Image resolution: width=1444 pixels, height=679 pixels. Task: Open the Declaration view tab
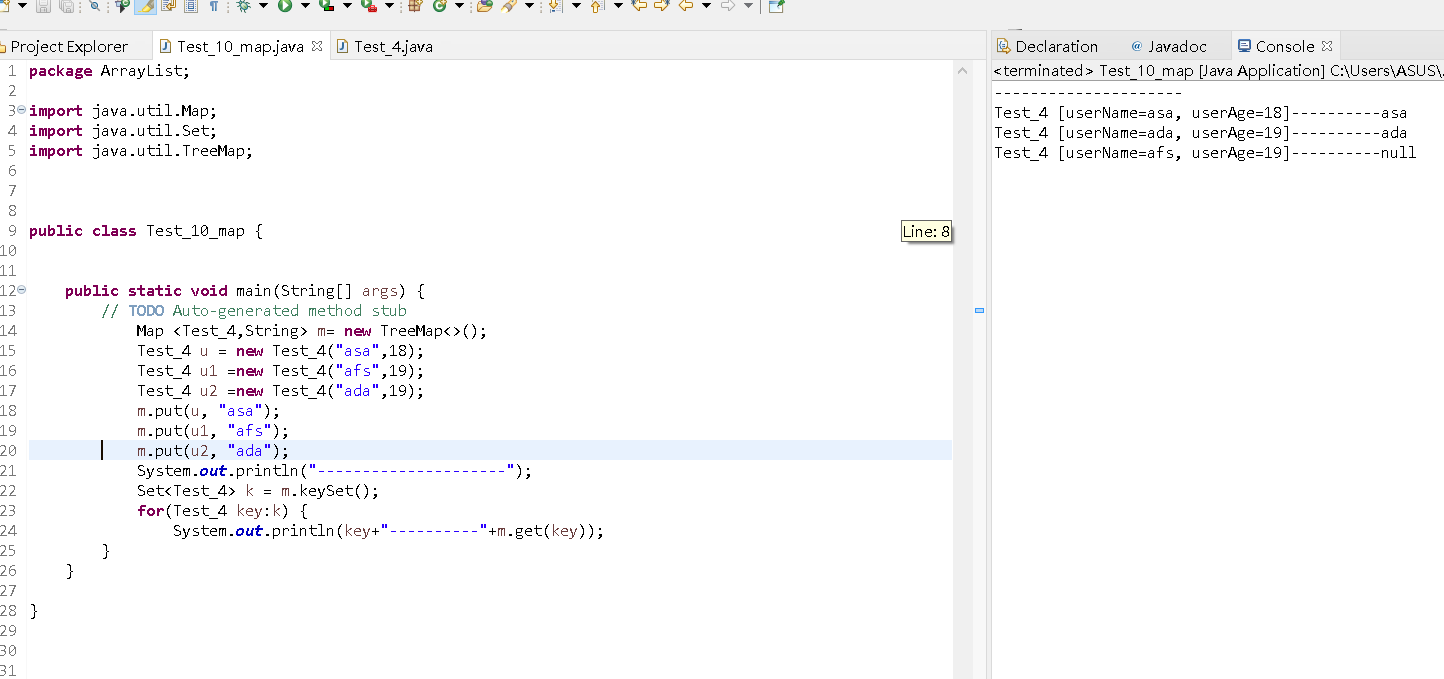(x=1047, y=46)
